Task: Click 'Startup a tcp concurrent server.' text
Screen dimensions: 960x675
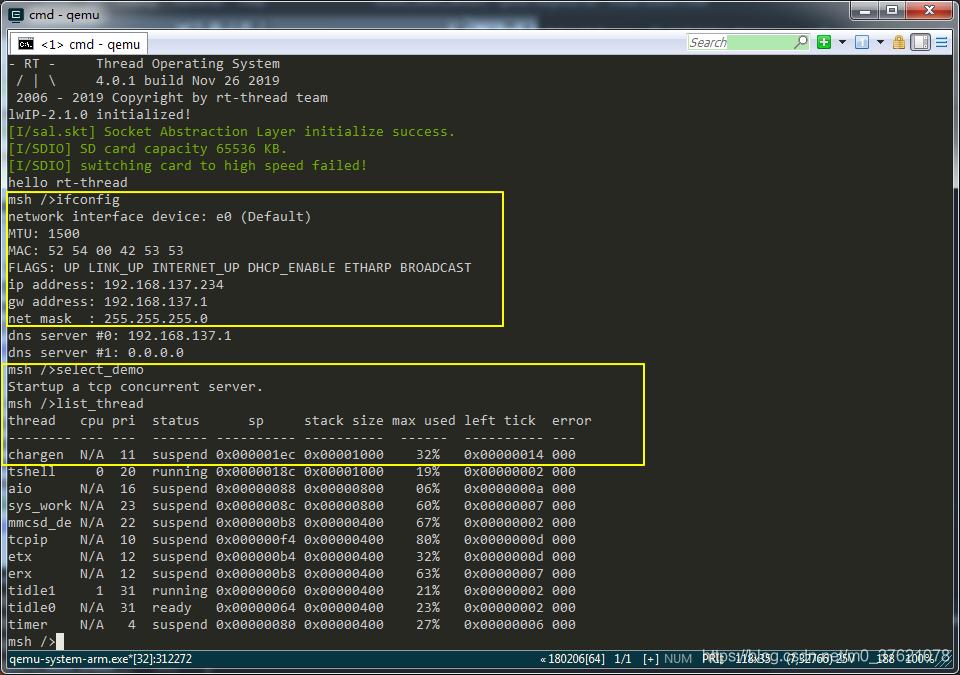Action: tap(135, 387)
